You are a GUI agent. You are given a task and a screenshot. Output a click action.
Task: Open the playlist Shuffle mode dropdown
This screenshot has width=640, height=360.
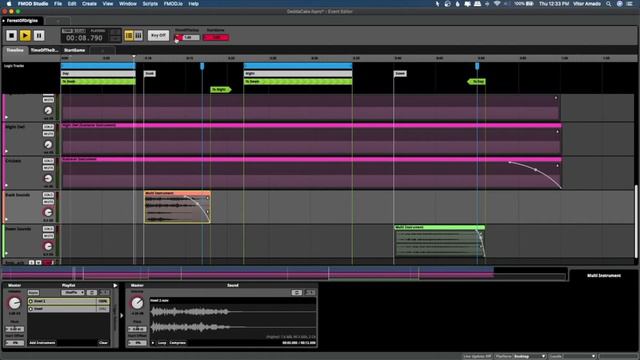point(73,293)
